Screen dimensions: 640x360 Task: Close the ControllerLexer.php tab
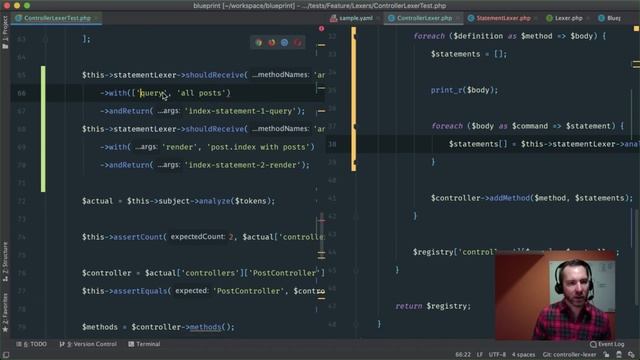click(x=458, y=18)
